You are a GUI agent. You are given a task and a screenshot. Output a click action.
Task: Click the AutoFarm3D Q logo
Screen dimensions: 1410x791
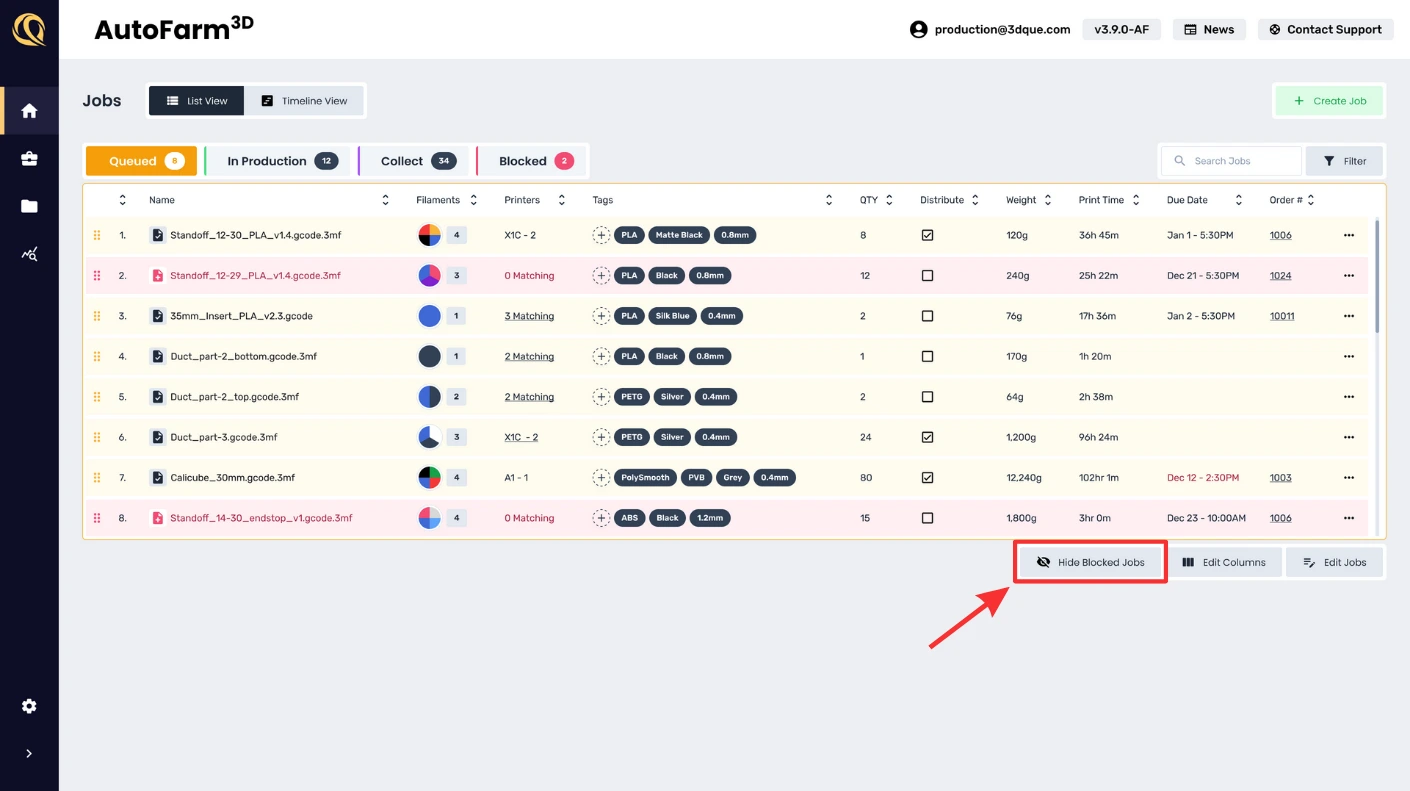tap(29, 29)
